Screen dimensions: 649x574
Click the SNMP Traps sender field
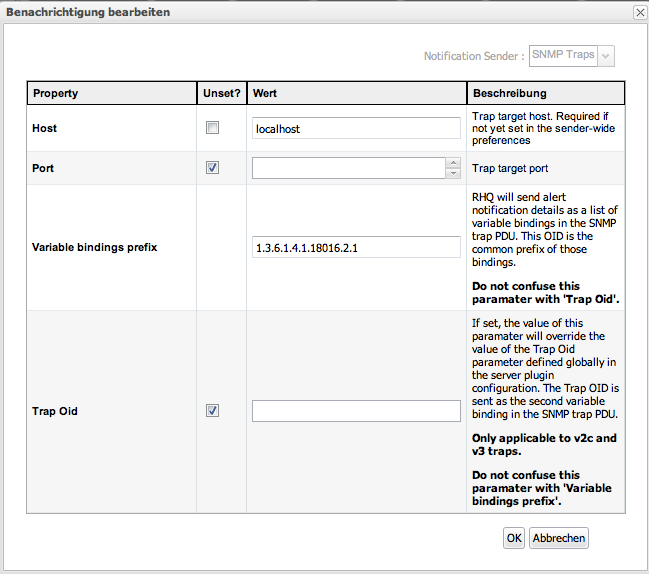563,56
